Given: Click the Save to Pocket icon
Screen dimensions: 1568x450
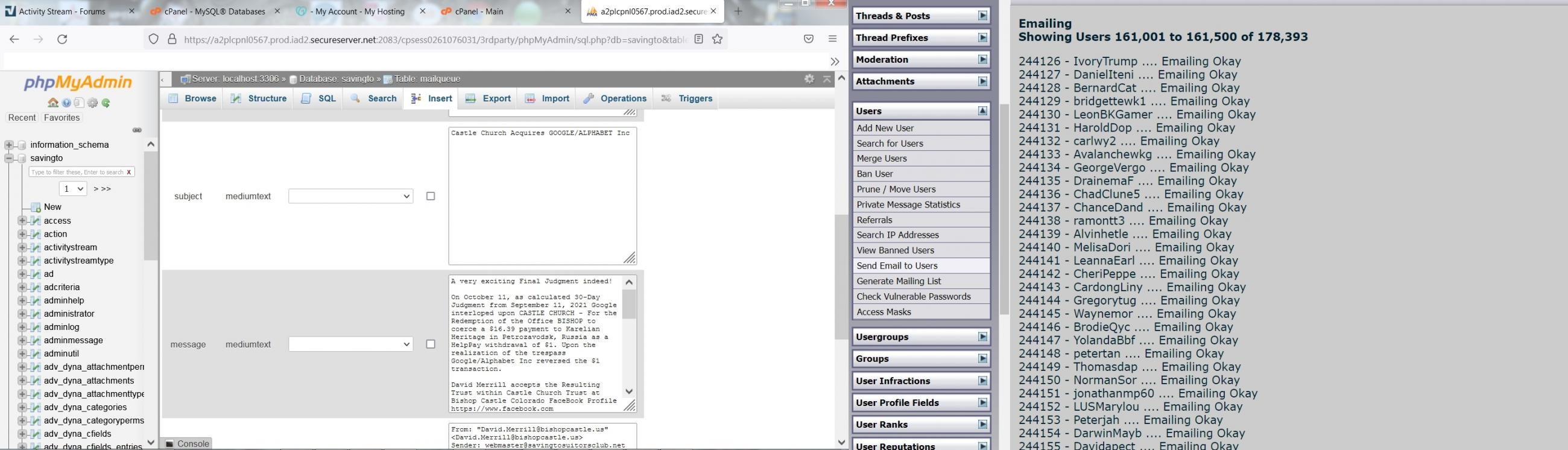Looking at the screenshot, I should [808, 39].
